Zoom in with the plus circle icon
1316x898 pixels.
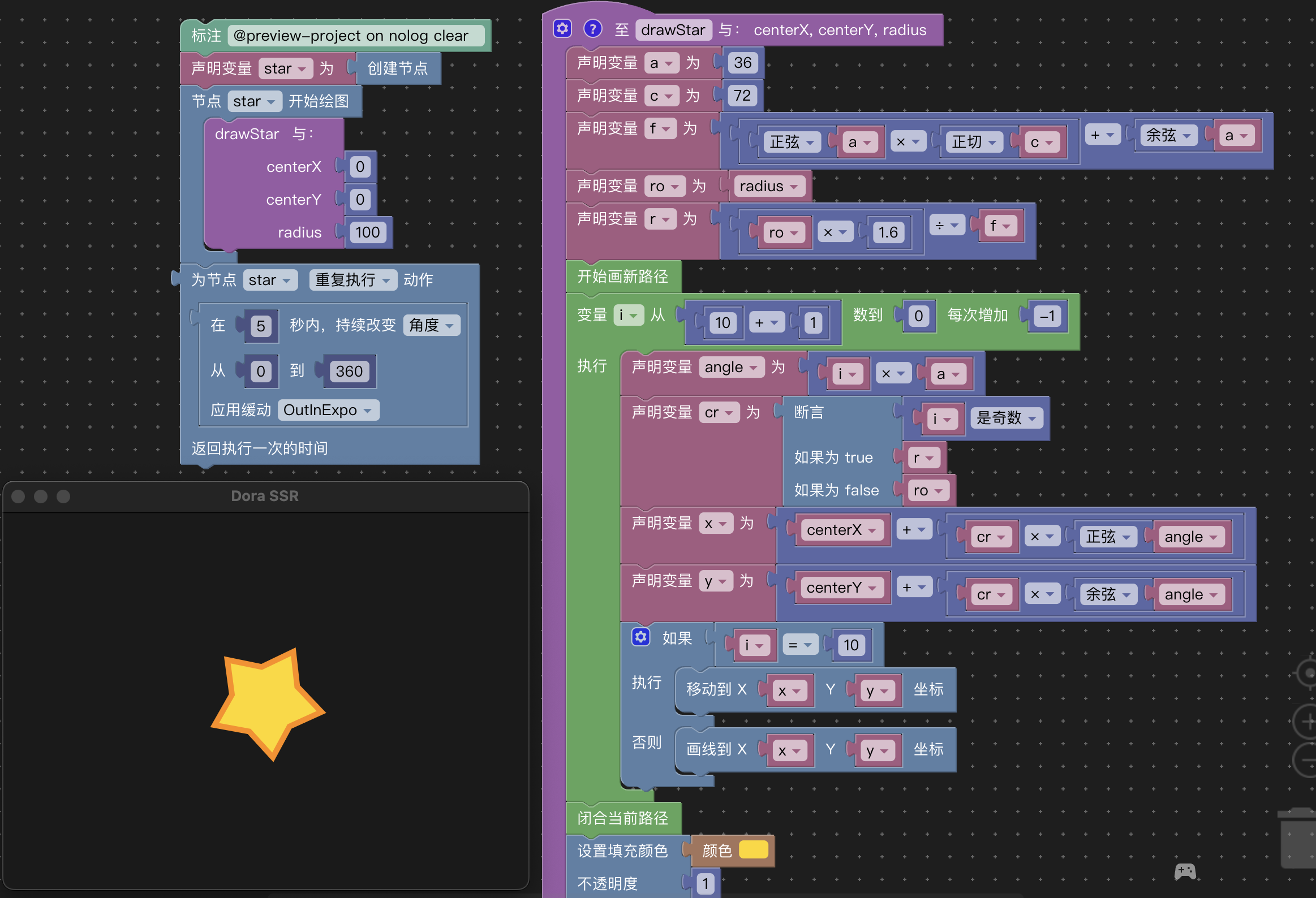click(x=1308, y=722)
